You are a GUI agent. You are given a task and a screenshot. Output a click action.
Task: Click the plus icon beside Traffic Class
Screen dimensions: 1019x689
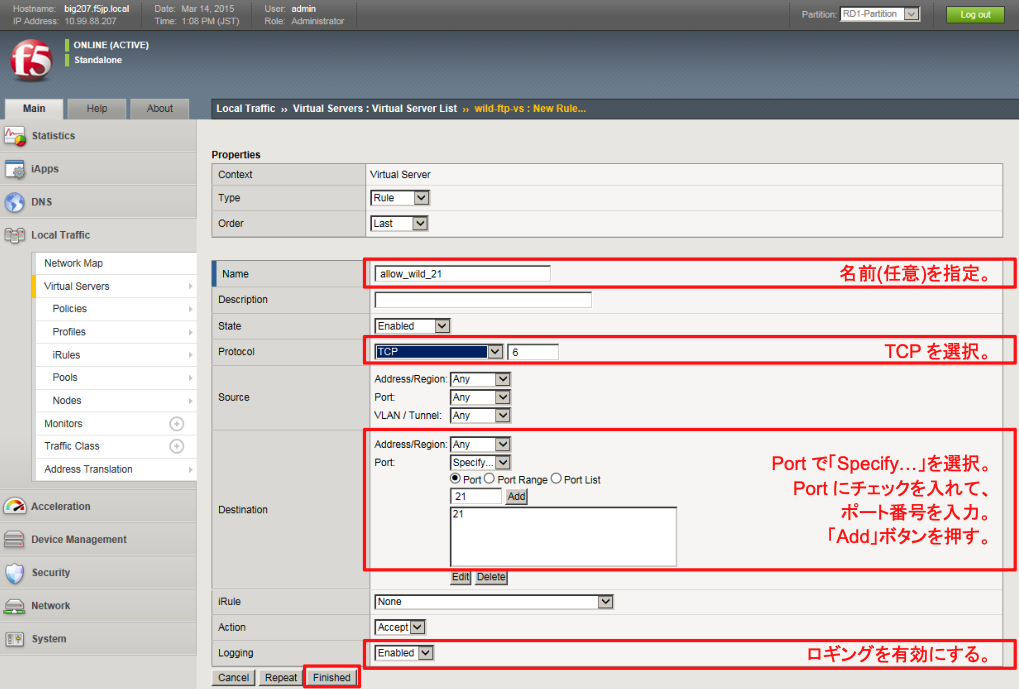(176, 447)
